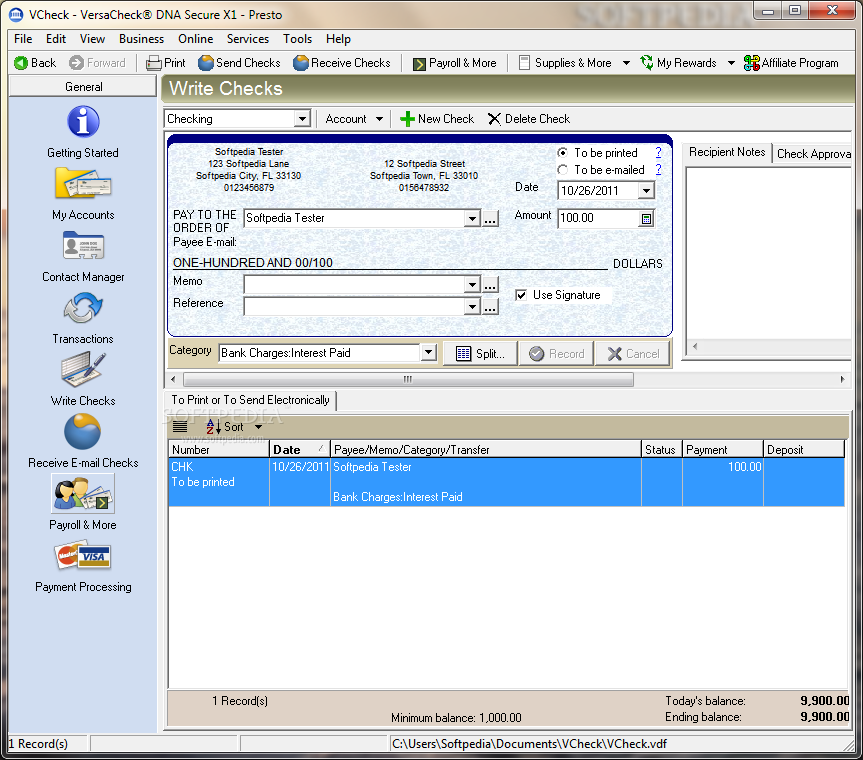Select the To be e-mailed radio button
The height and width of the screenshot is (760, 863).
tap(562, 170)
